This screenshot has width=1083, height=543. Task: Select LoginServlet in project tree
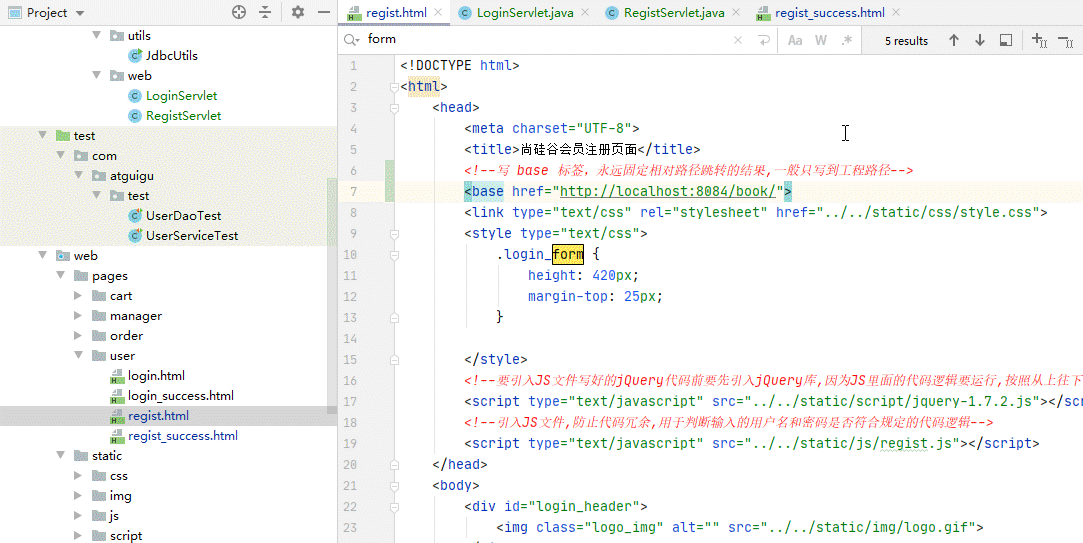[182, 95]
